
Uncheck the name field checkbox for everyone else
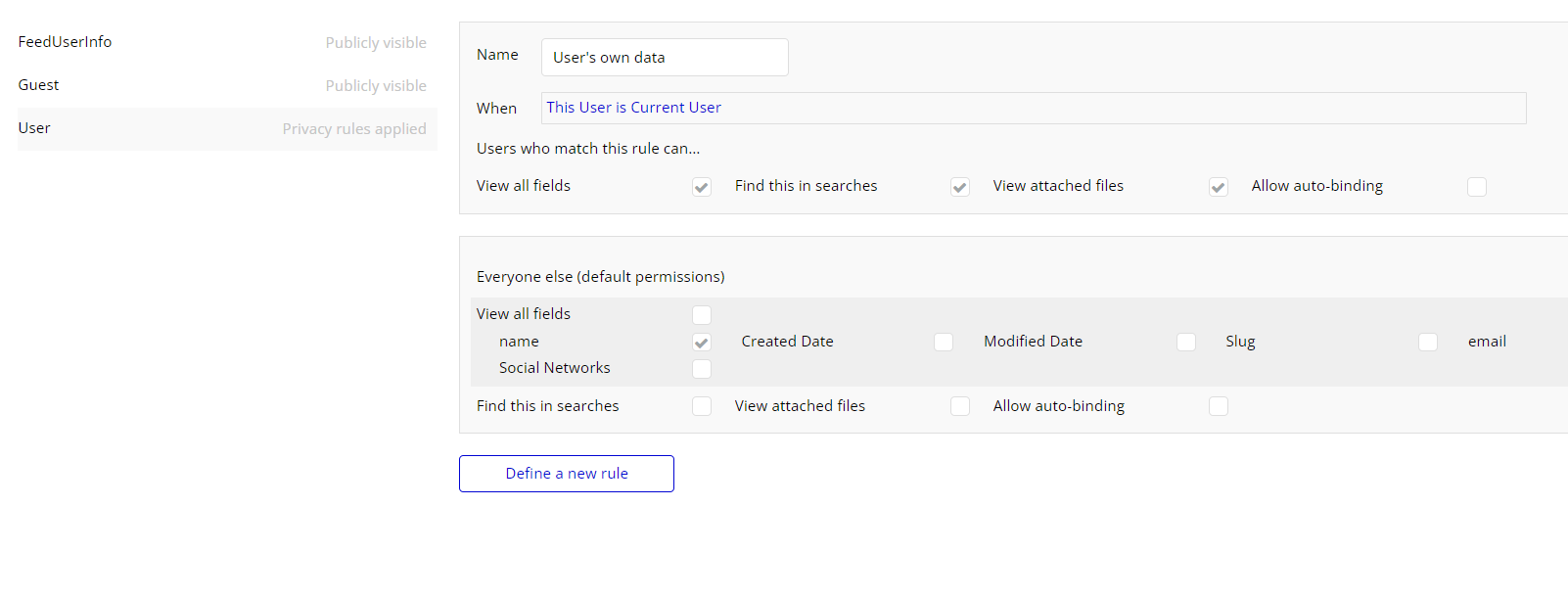(x=702, y=343)
